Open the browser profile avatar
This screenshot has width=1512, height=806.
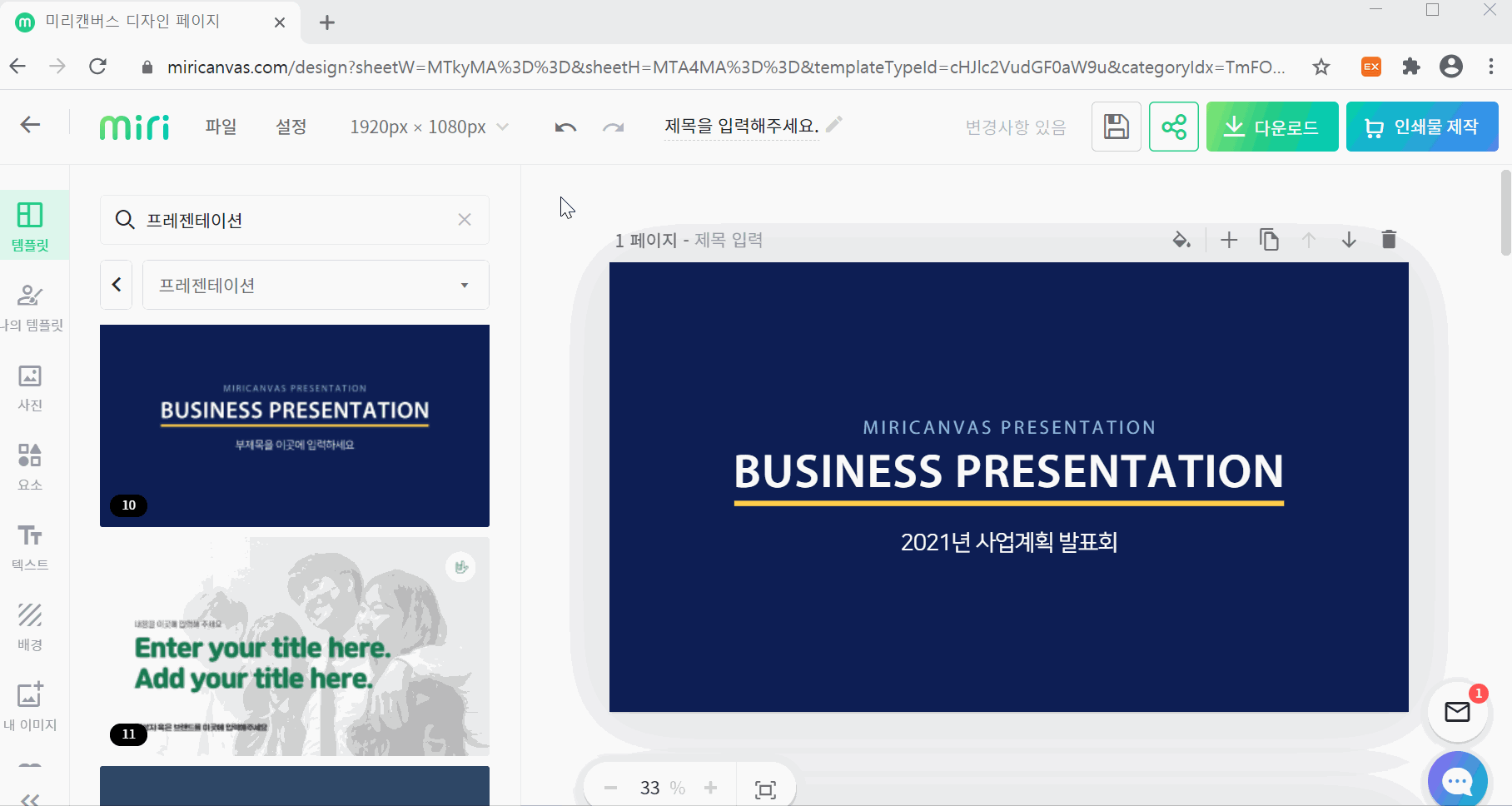click(1451, 67)
